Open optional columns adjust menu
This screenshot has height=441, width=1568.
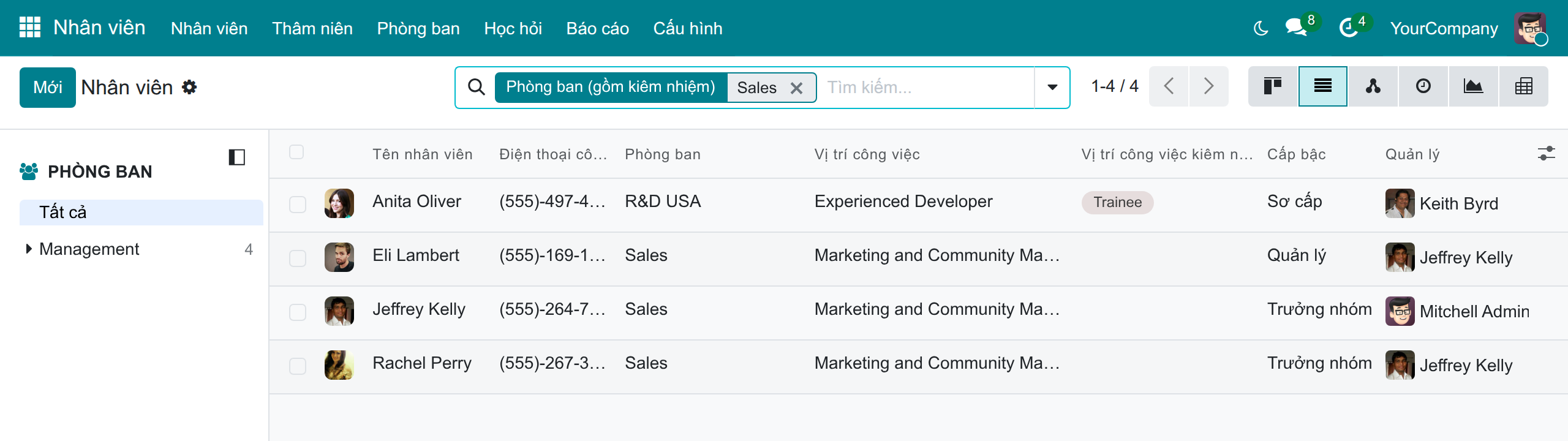pos(1546,154)
